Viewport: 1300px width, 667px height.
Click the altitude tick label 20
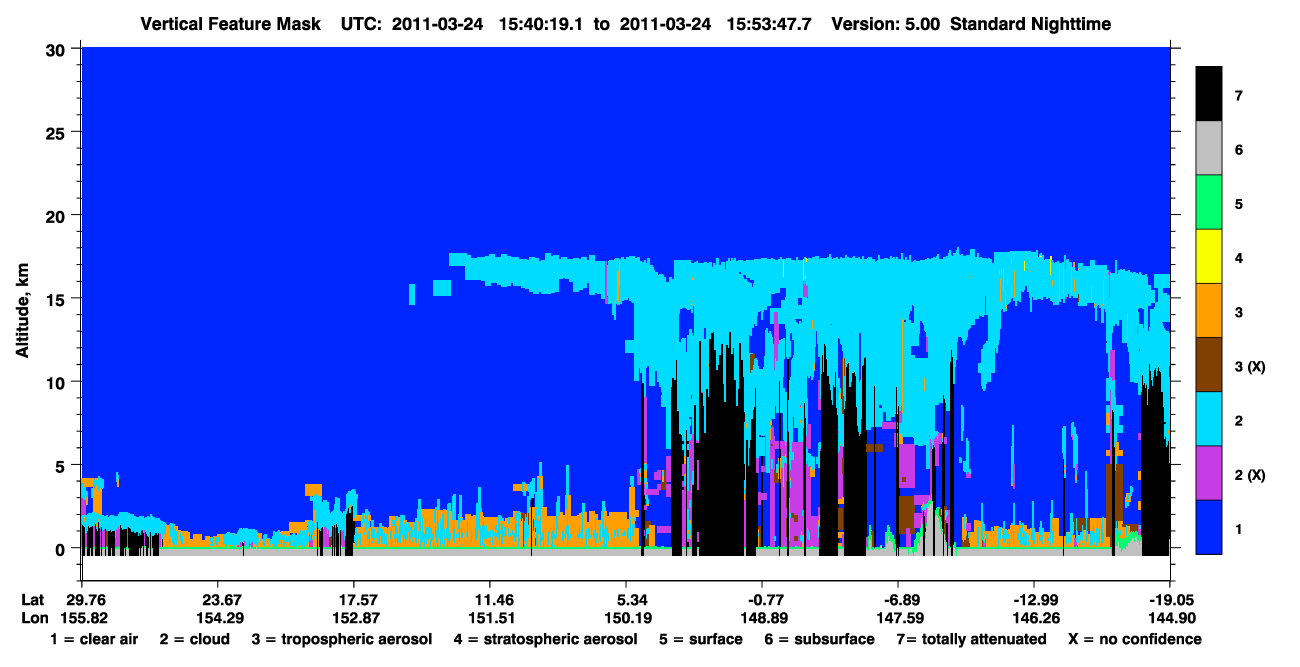(x=58, y=215)
